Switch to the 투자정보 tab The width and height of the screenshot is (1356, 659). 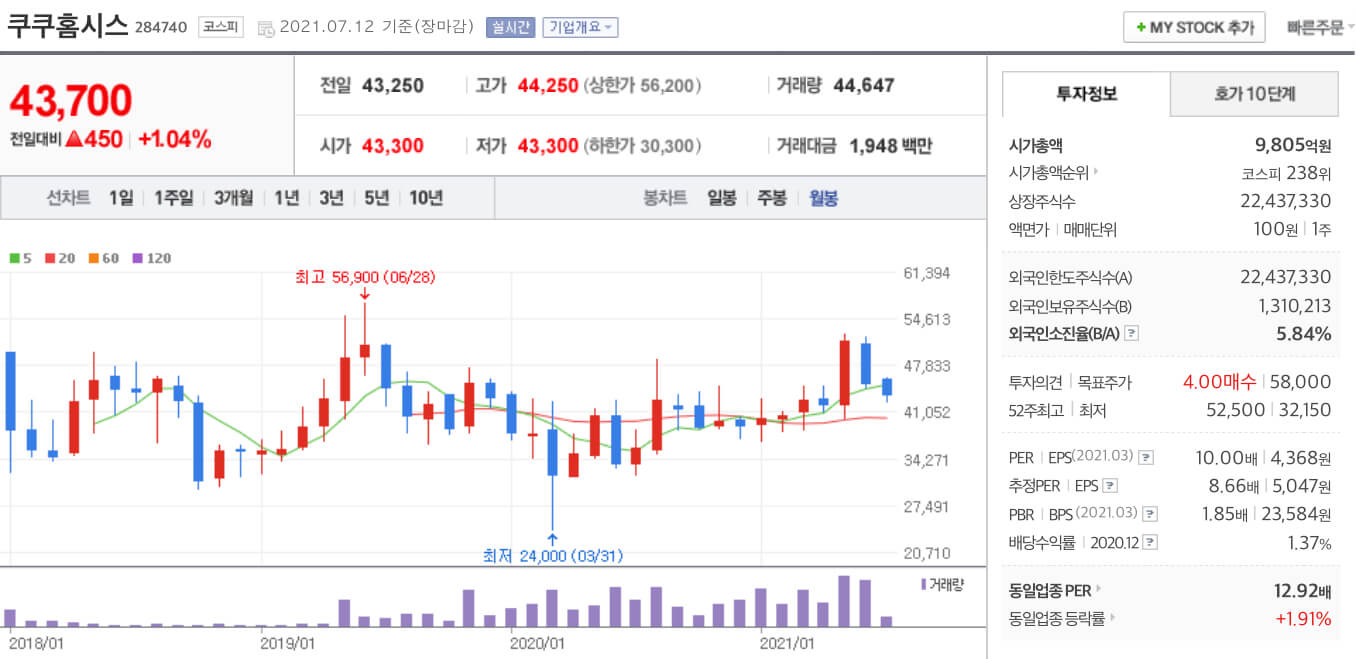coord(1087,94)
